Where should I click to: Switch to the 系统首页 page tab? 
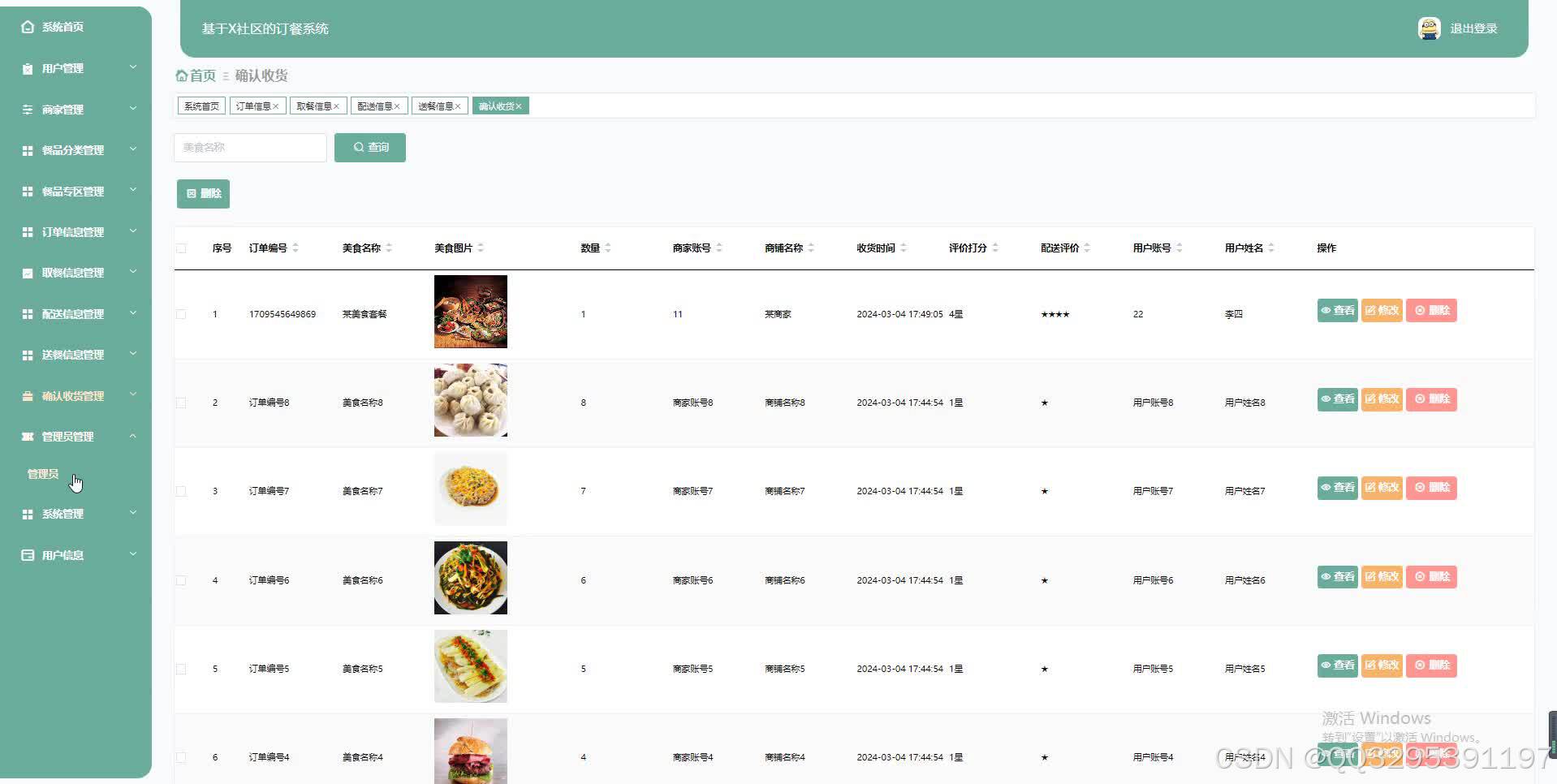201,106
